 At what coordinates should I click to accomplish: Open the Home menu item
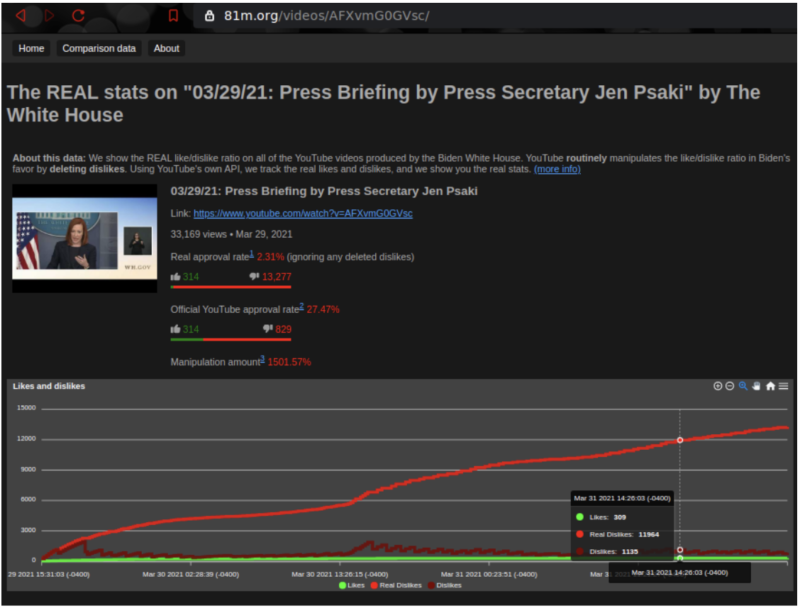click(x=31, y=48)
